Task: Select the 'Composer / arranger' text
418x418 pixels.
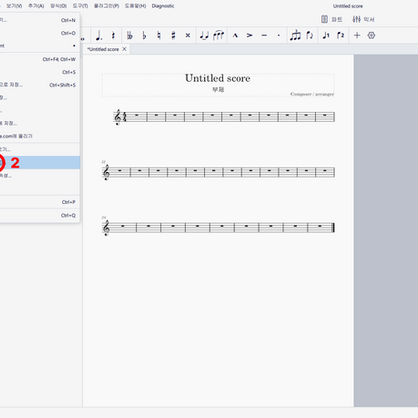Action: pos(312,94)
